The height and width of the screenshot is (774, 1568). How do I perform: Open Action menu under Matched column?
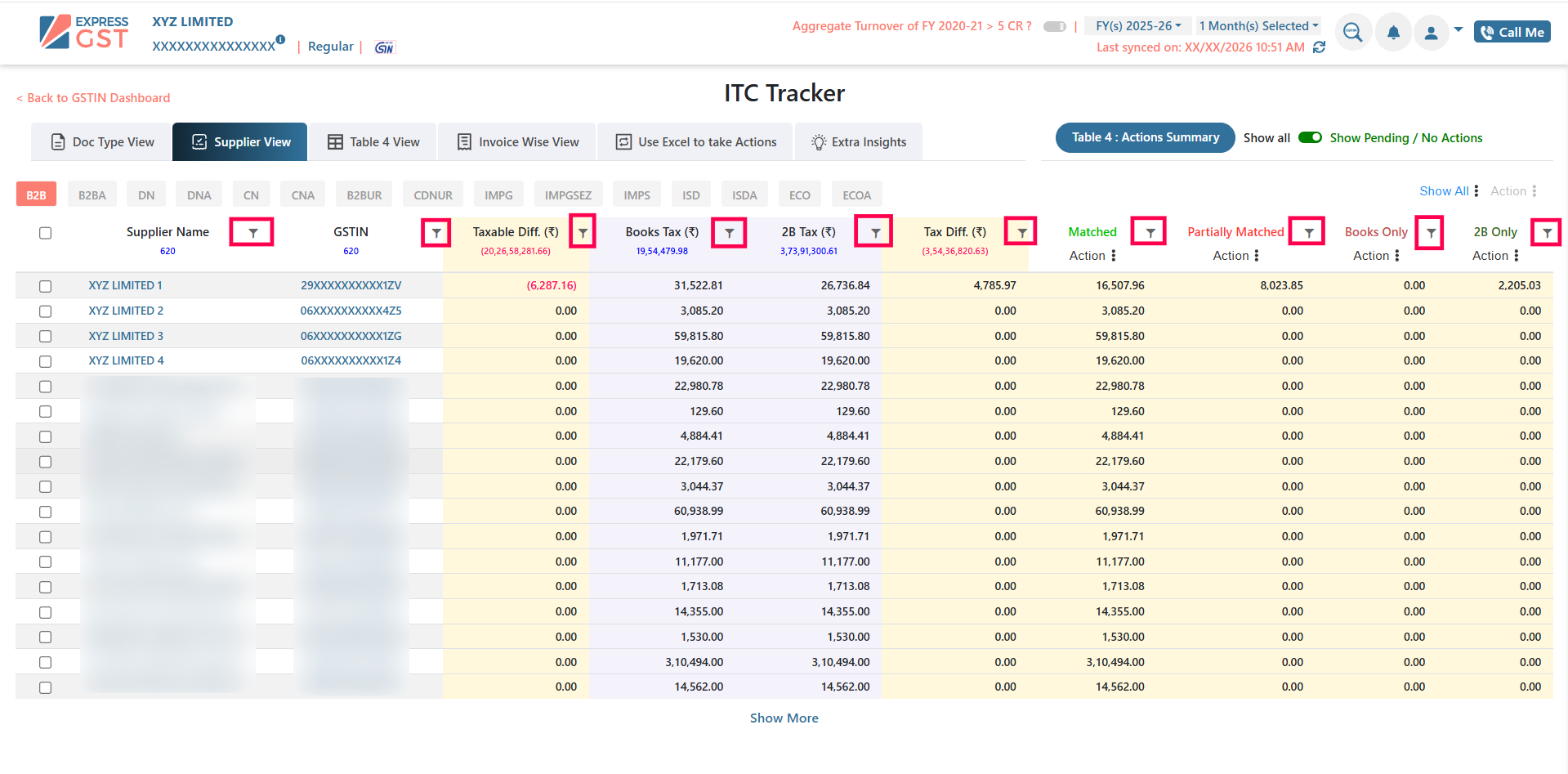click(x=1092, y=256)
